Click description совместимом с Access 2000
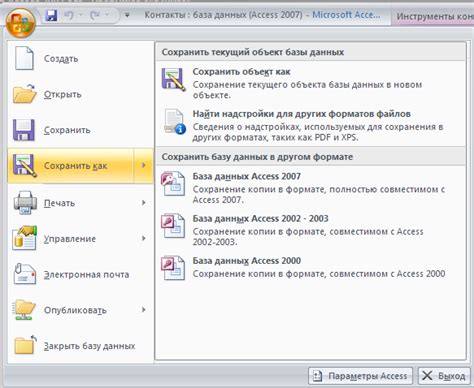The image size is (474, 388). pyautogui.click(x=319, y=274)
